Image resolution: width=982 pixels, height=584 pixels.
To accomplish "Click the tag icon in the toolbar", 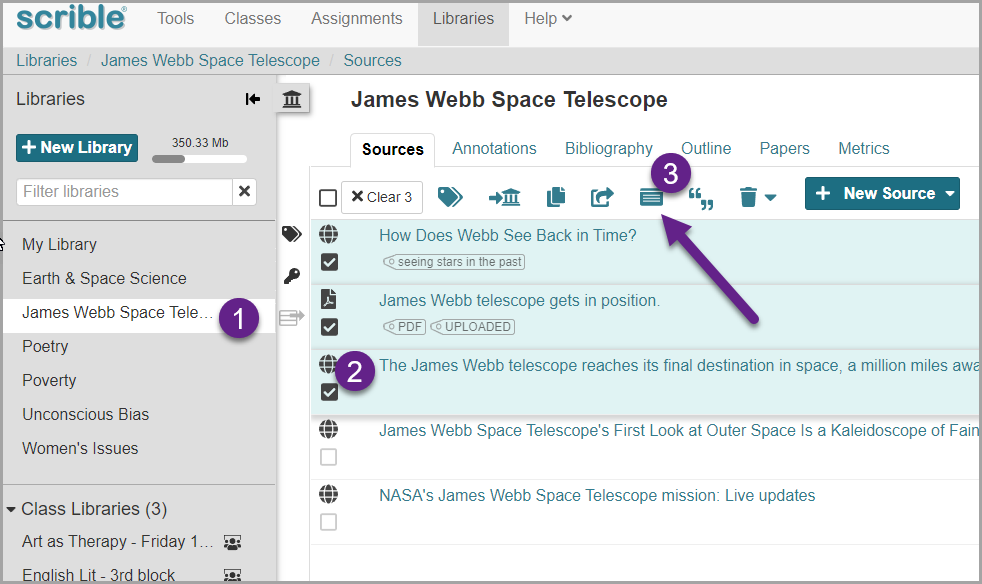I will tap(450, 197).
